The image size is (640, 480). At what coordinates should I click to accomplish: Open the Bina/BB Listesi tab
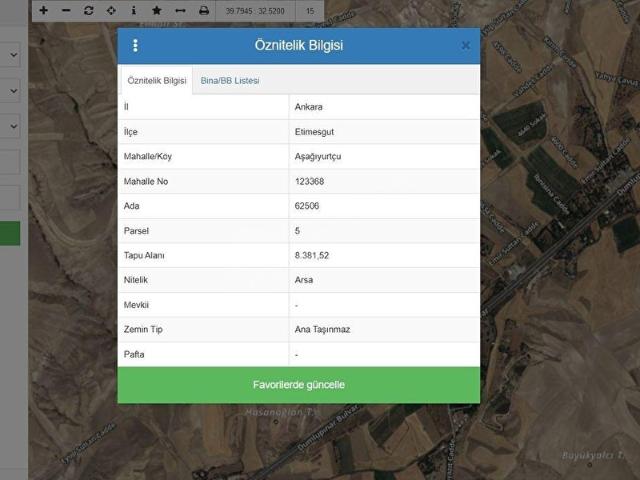click(230, 80)
